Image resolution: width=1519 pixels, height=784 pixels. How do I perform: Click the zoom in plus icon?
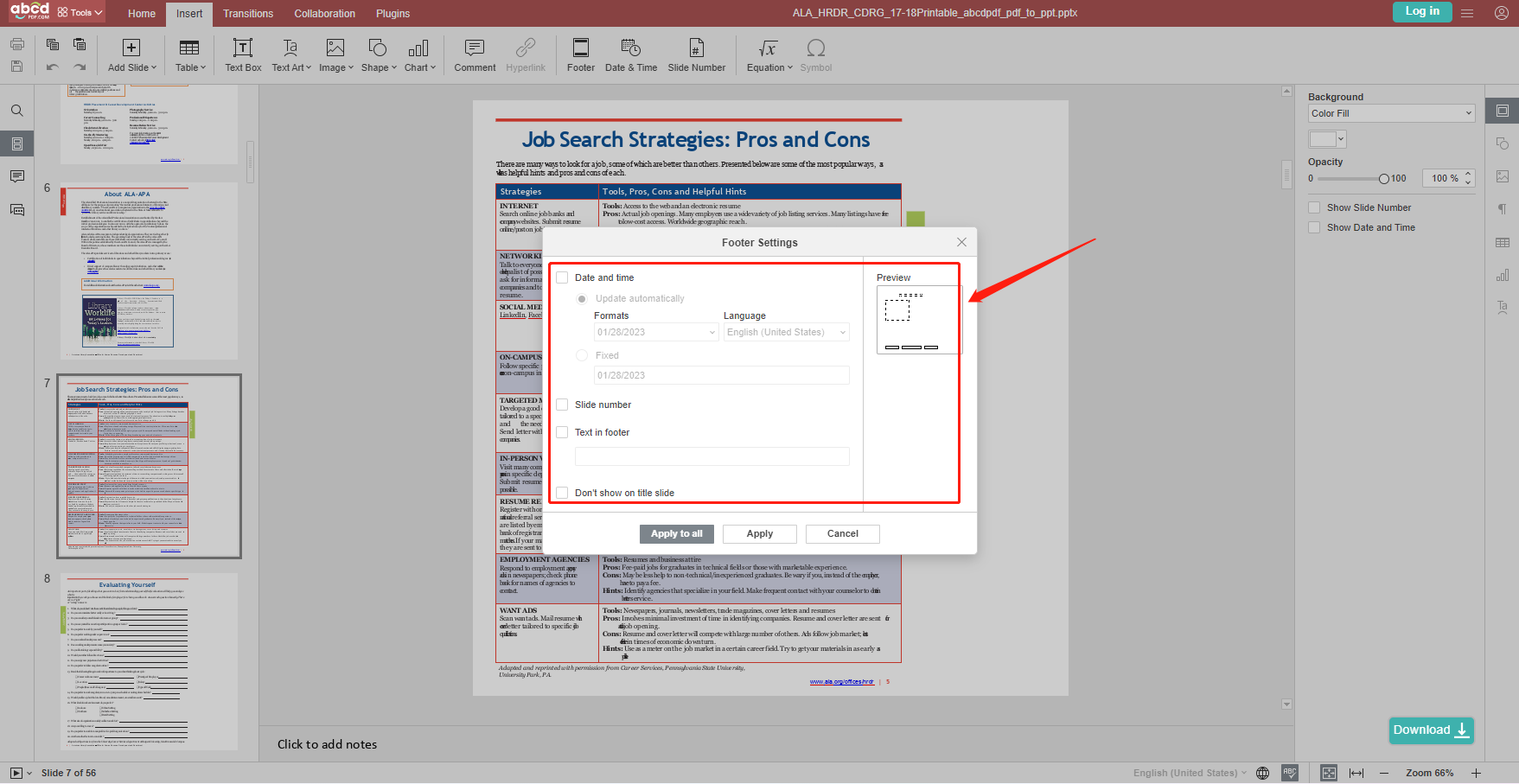(x=1477, y=773)
